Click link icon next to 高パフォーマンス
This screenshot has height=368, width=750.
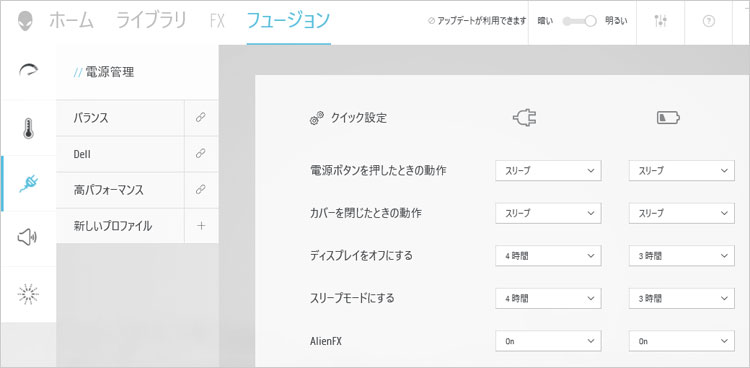point(201,190)
